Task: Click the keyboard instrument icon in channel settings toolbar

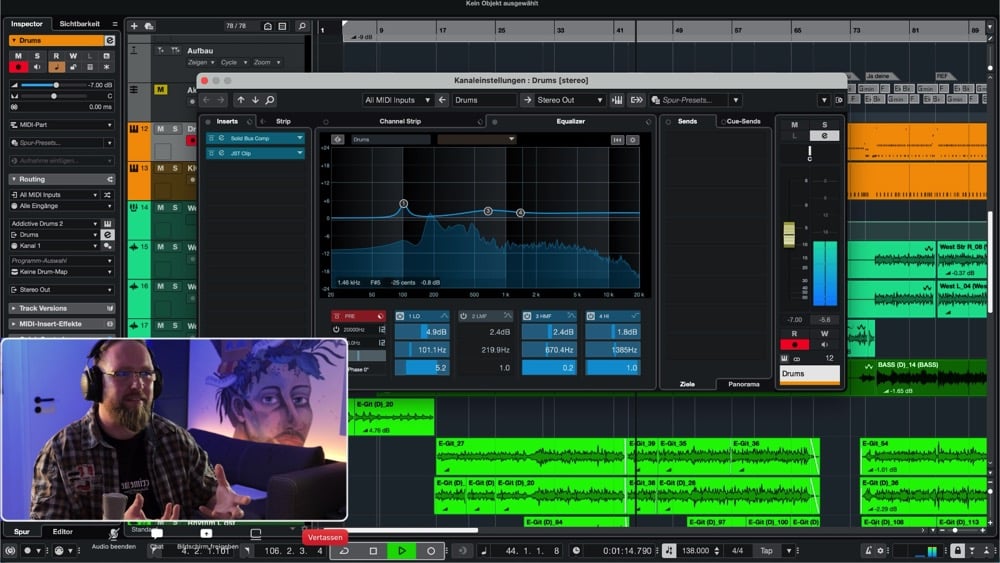Action: coord(617,100)
